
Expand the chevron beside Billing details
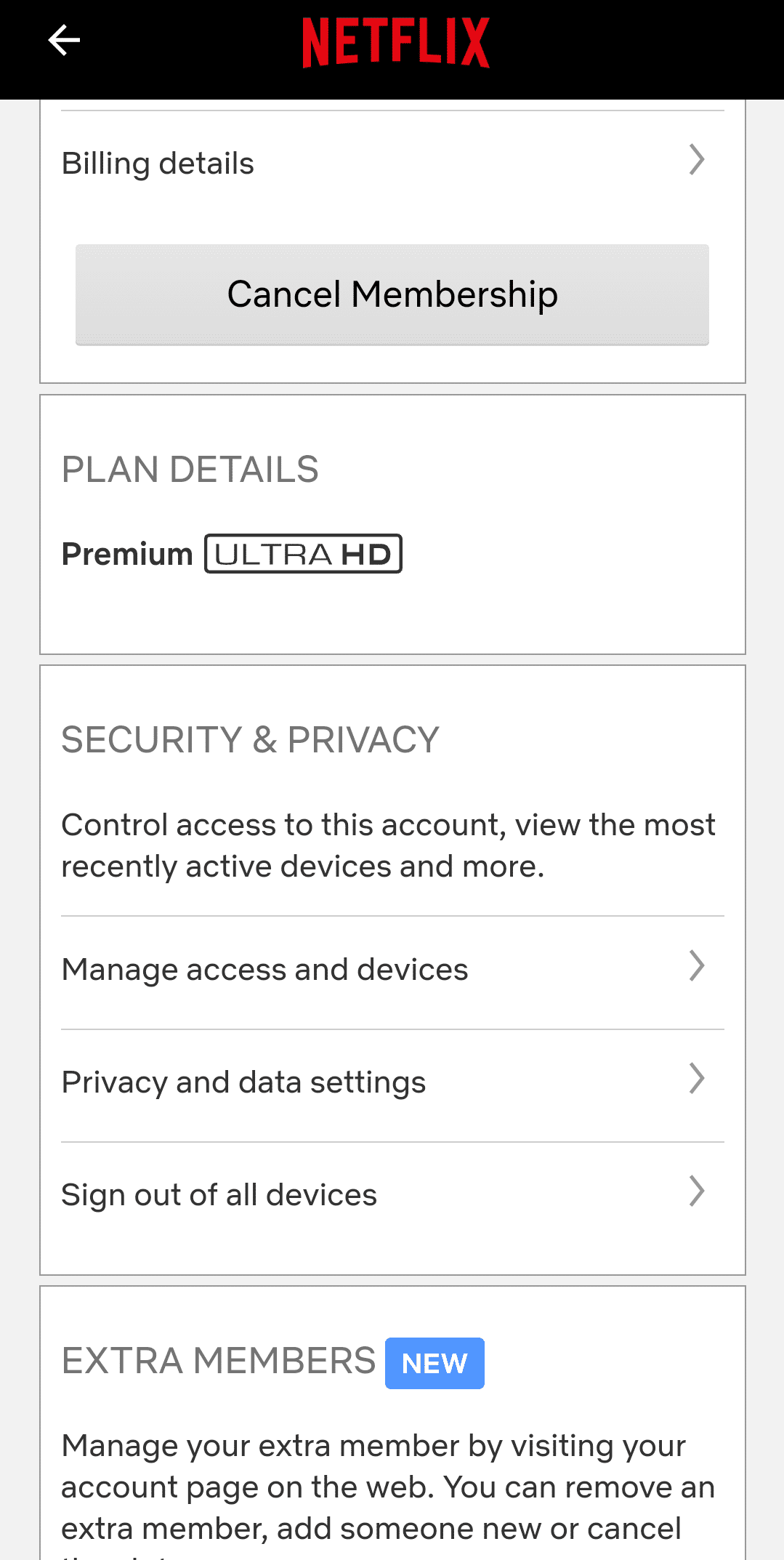[696, 160]
